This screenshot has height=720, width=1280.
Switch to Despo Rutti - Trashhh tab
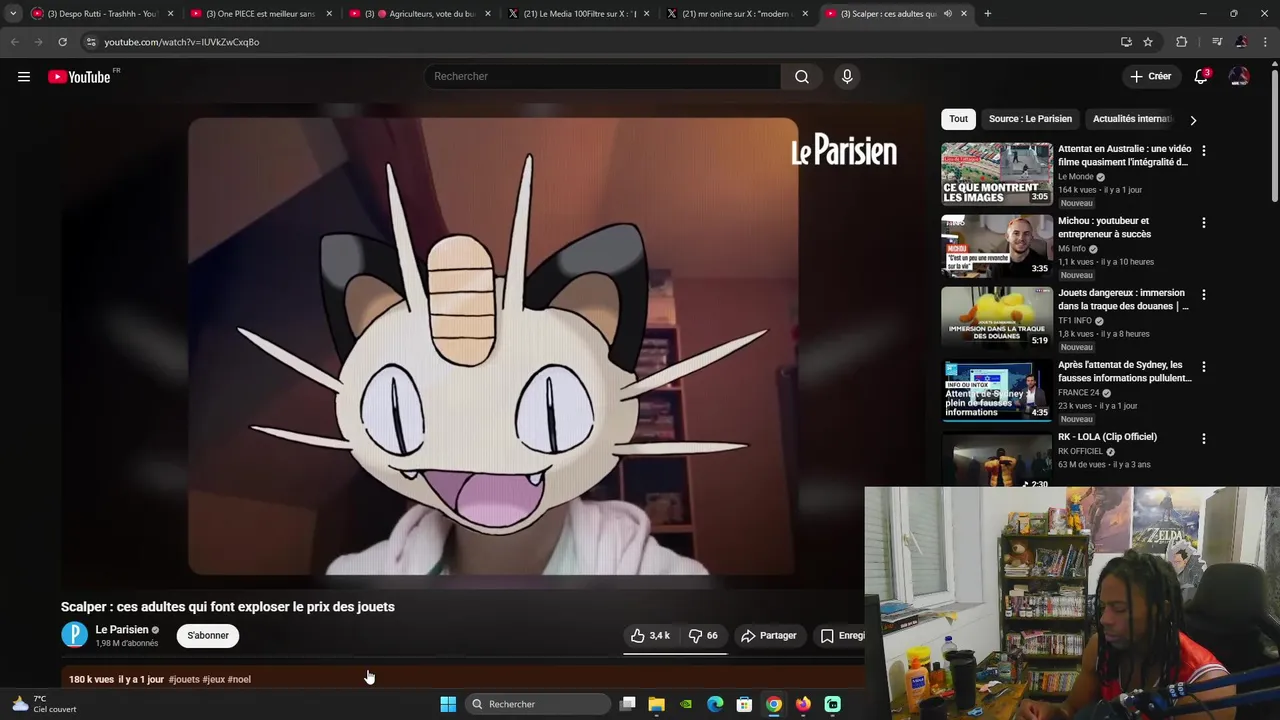tap(103, 14)
